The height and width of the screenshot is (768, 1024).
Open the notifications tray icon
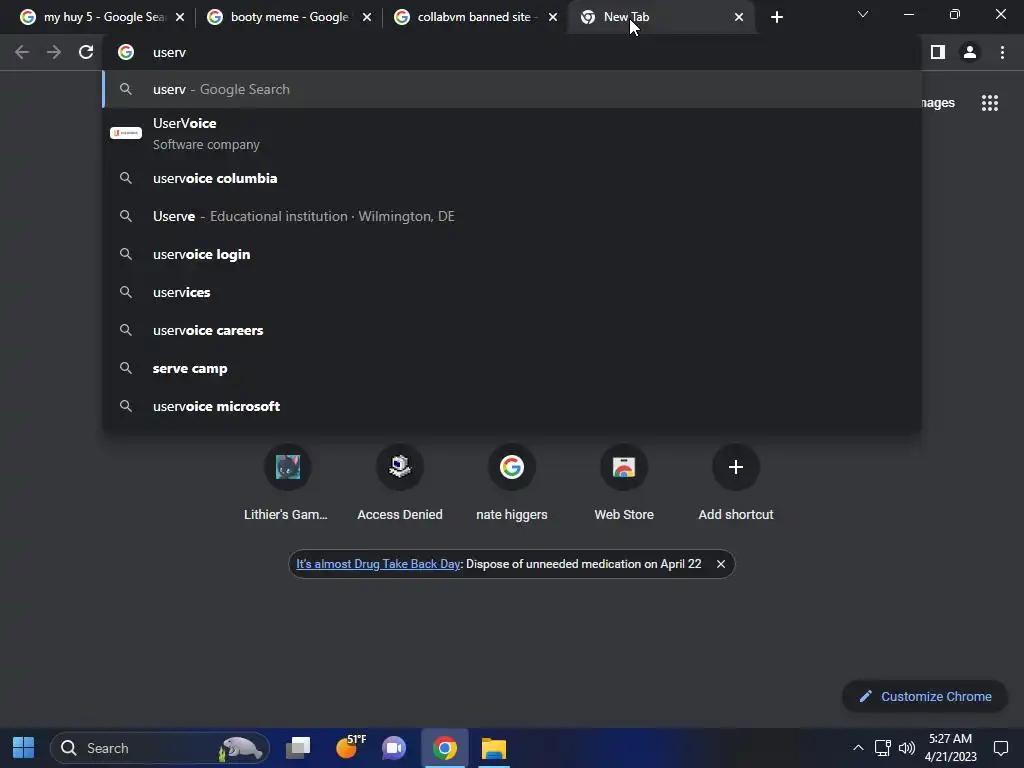pos(1000,748)
